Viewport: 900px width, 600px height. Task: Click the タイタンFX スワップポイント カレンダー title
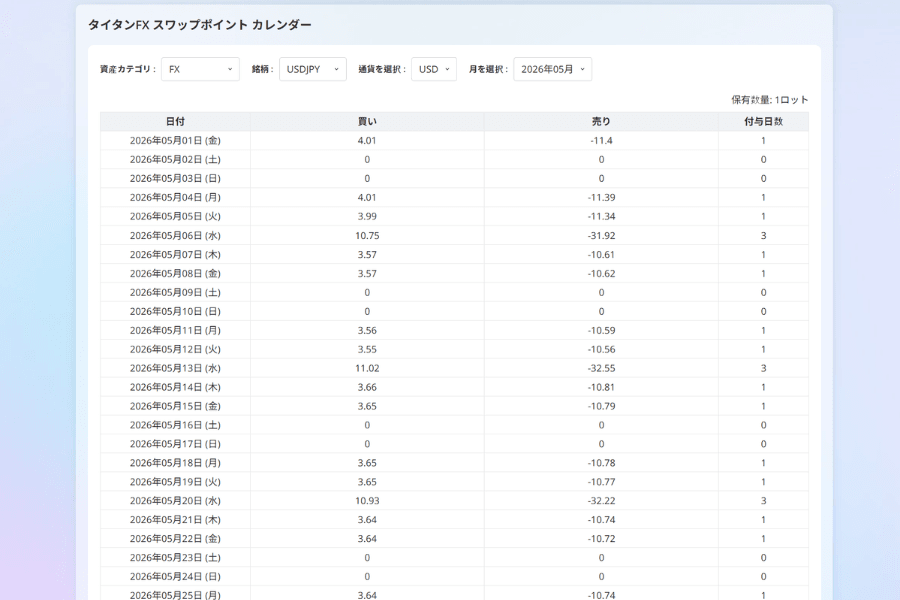click(200, 25)
